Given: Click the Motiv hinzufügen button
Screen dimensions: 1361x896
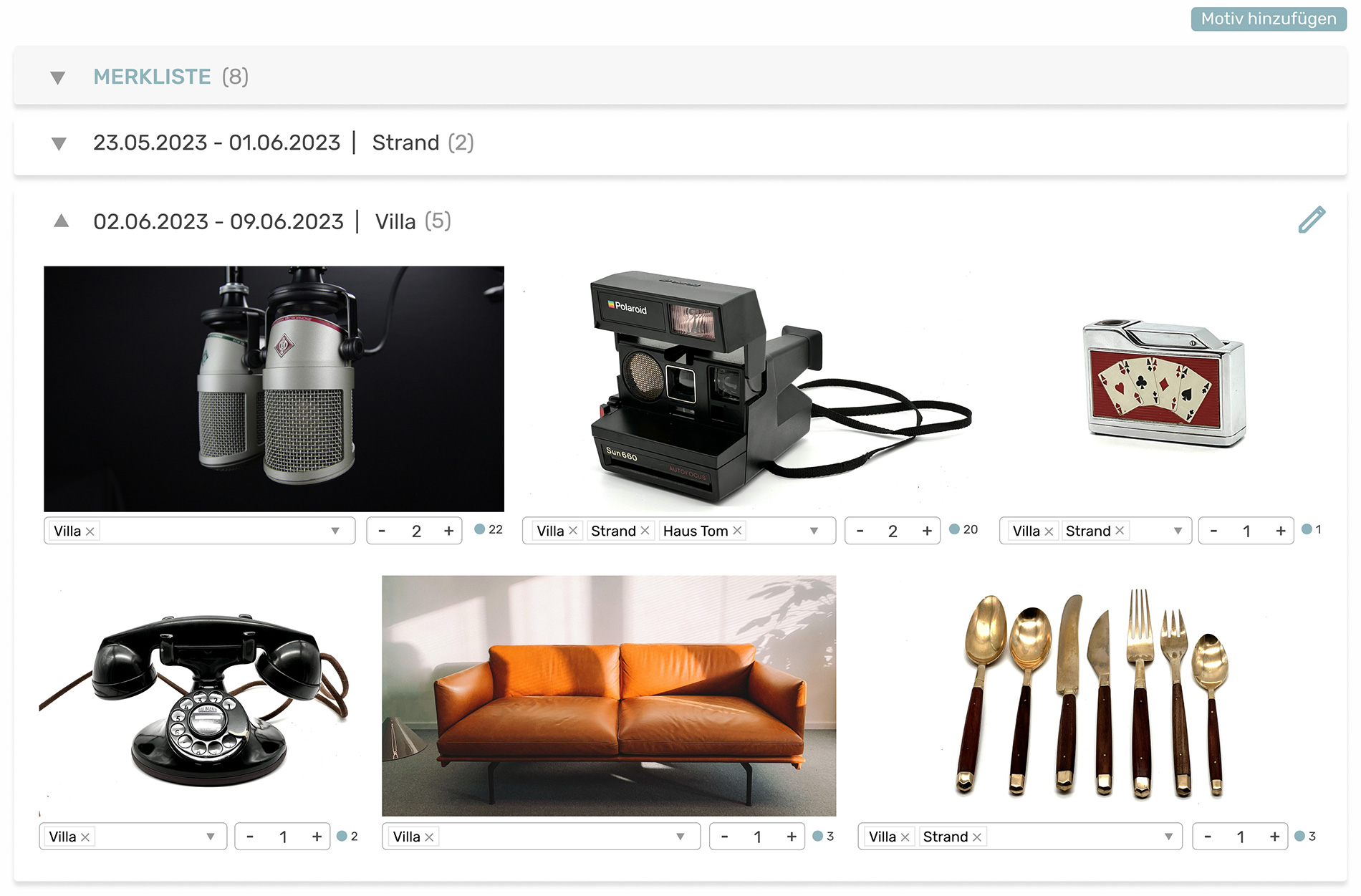Looking at the screenshot, I should (x=1268, y=19).
